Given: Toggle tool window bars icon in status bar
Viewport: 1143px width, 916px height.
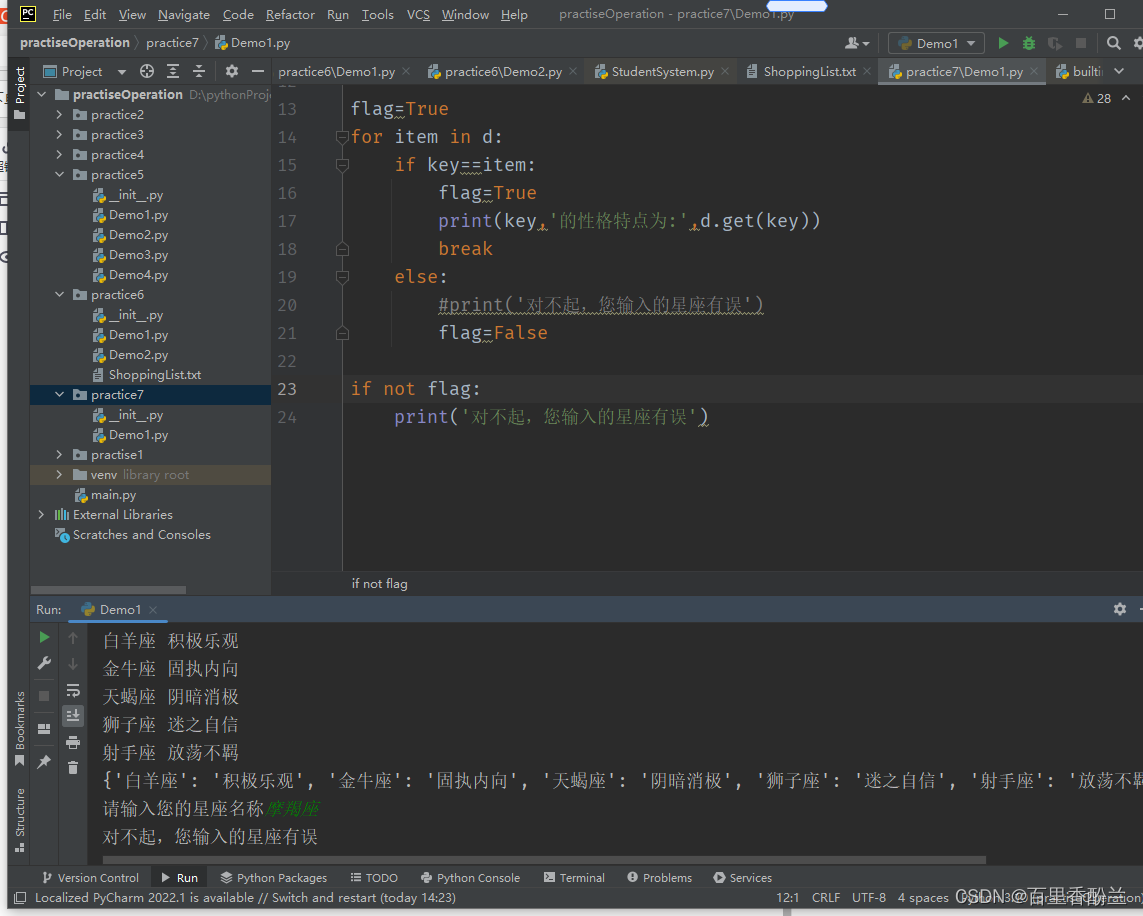Looking at the screenshot, I should pos(20,898).
